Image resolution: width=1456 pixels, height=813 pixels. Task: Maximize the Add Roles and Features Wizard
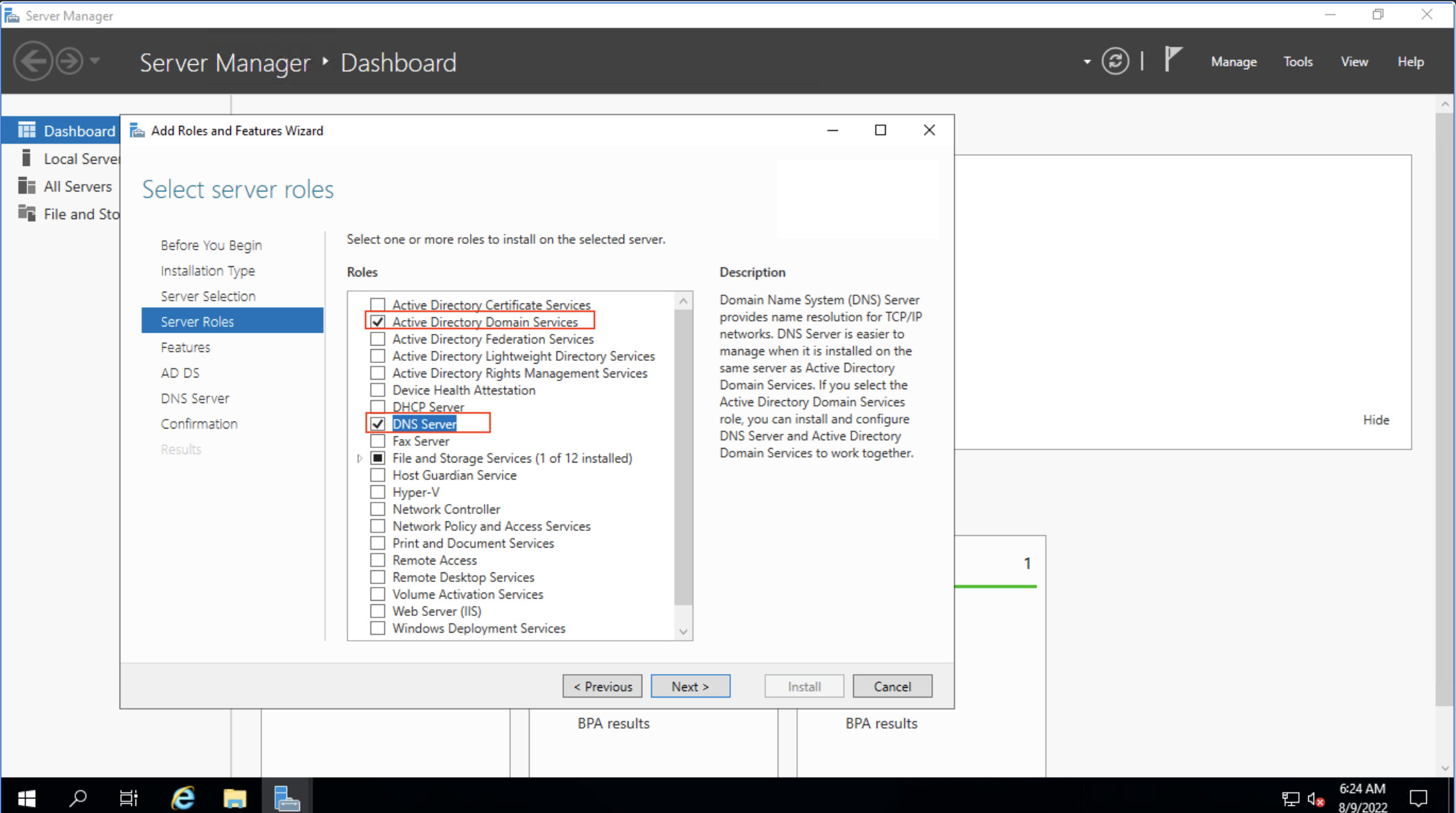coord(880,130)
